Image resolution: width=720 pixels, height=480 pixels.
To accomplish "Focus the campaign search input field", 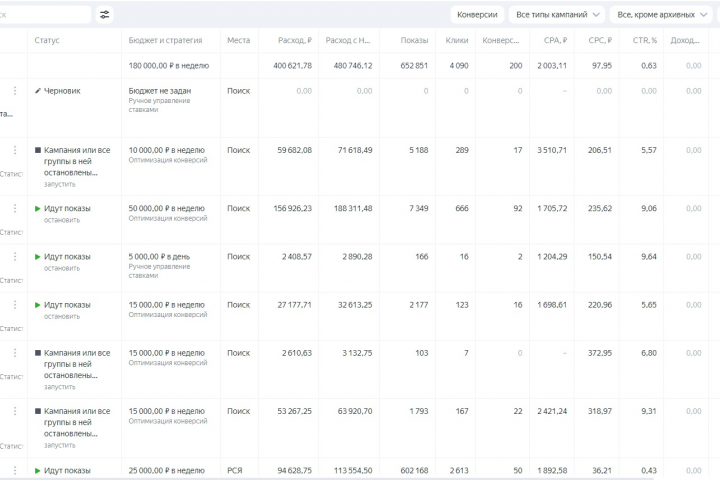I will [45, 15].
